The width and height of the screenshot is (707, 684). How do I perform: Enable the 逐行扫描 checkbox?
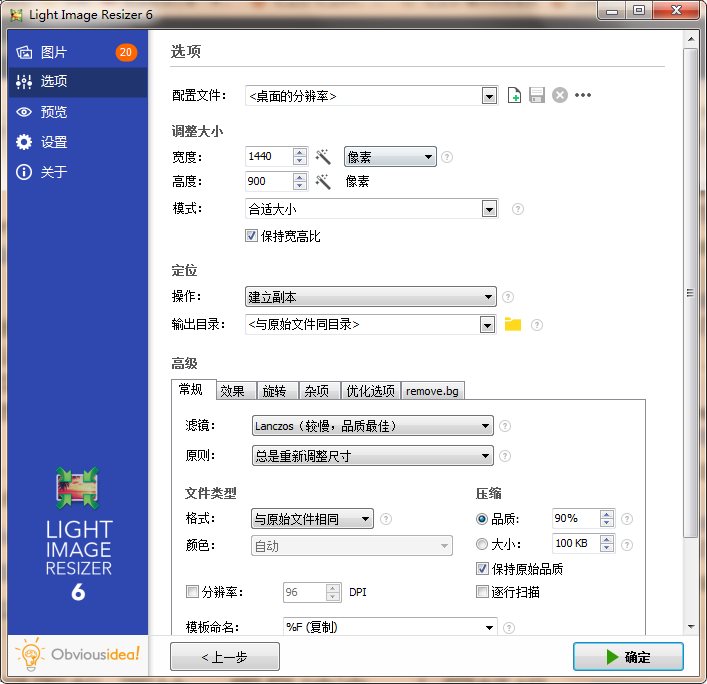[x=483, y=592]
